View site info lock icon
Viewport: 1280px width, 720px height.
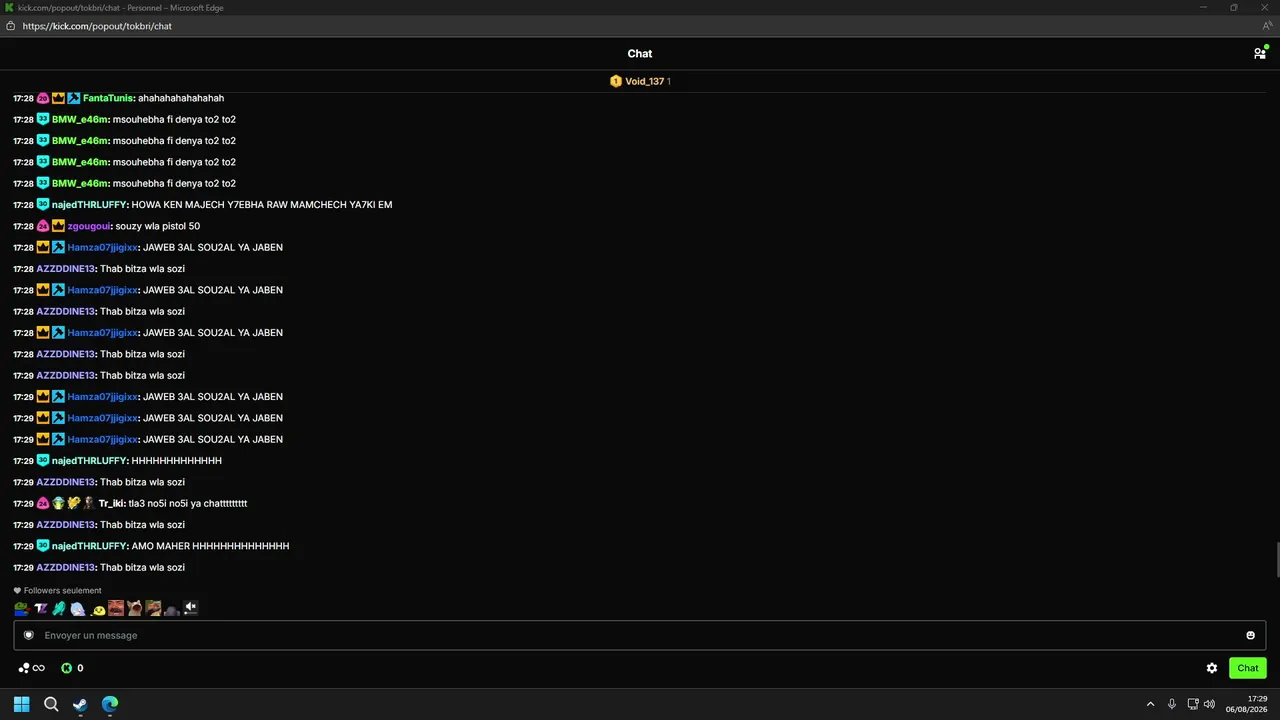(x=10, y=26)
